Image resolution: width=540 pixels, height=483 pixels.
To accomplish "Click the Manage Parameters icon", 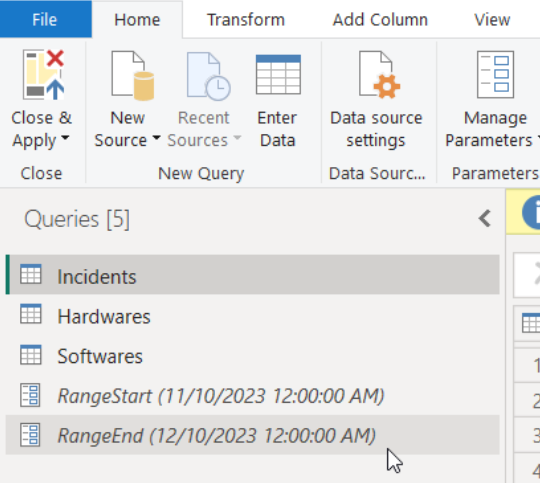I will [x=495, y=74].
